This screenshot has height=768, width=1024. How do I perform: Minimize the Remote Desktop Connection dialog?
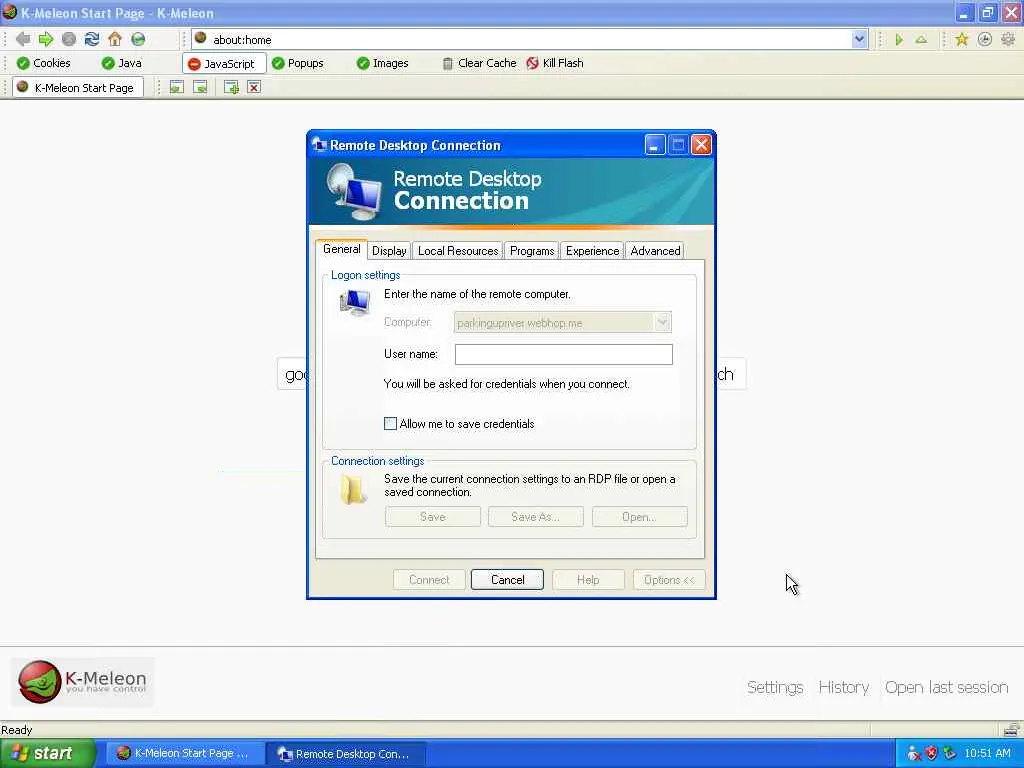[655, 145]
